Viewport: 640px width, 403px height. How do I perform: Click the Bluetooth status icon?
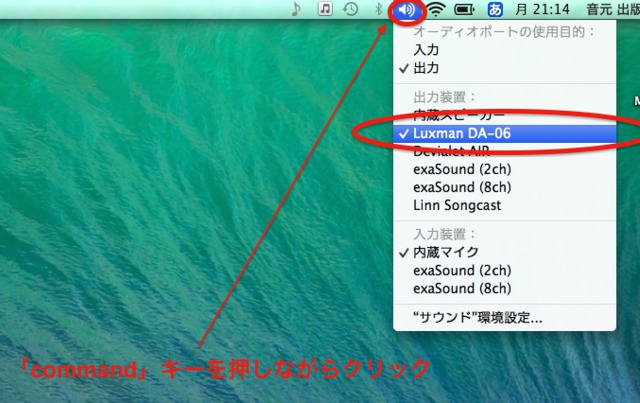coord(378,9)
